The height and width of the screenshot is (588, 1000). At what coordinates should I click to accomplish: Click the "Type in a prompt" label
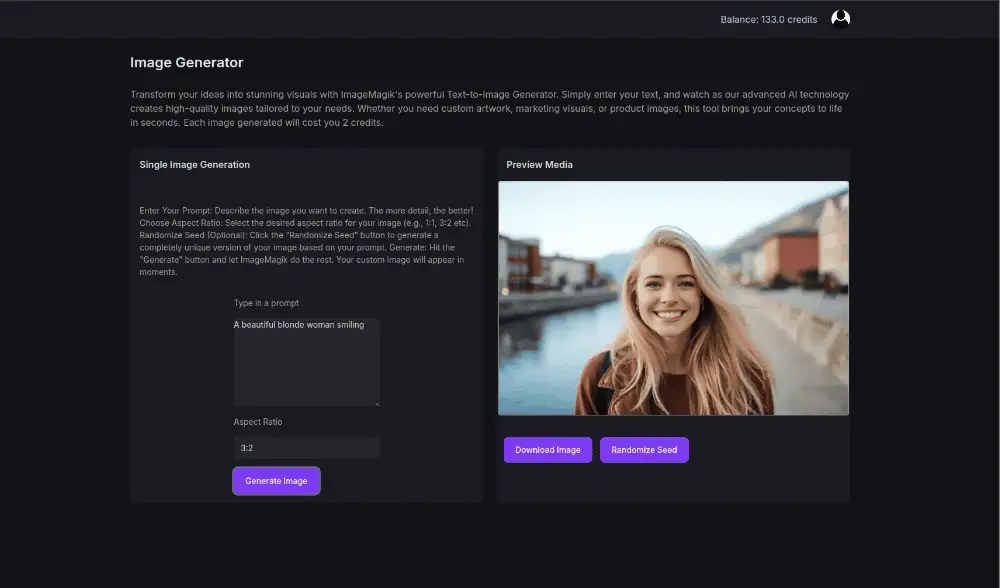266,303
